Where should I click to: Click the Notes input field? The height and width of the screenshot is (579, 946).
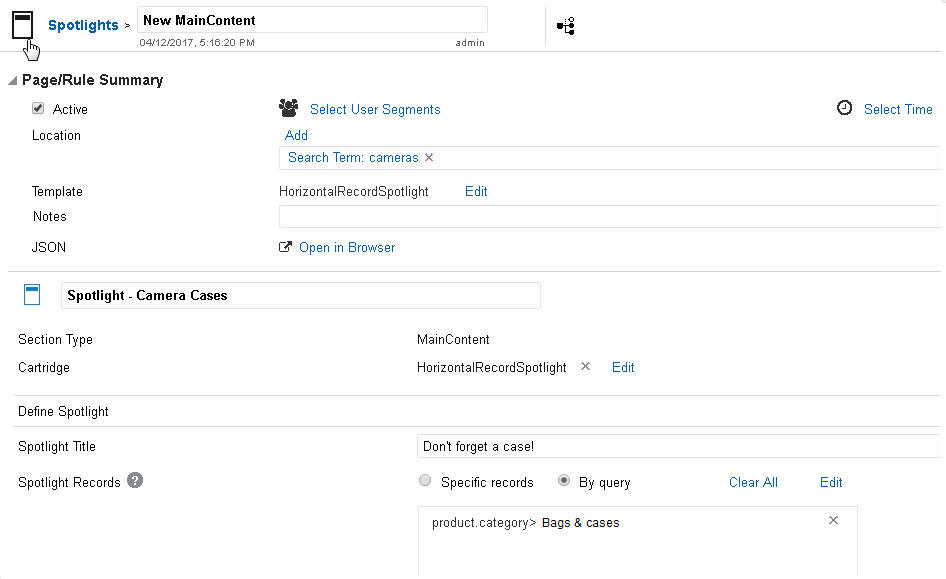[610, 217]
